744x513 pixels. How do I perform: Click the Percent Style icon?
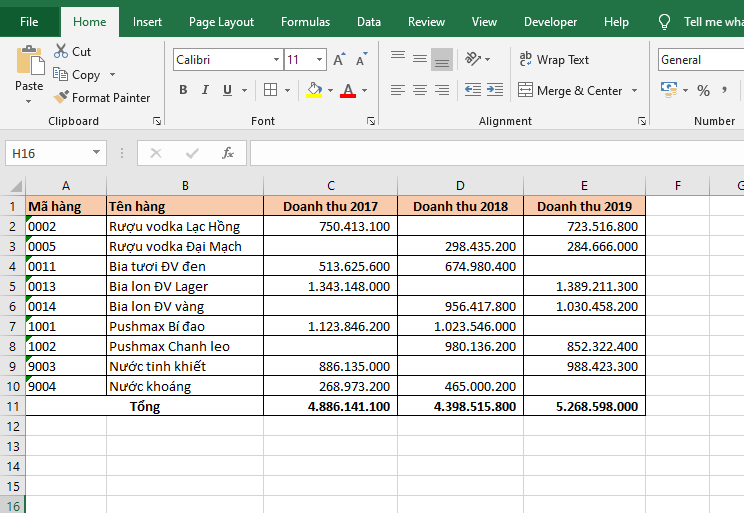click(x=704, y=90)
